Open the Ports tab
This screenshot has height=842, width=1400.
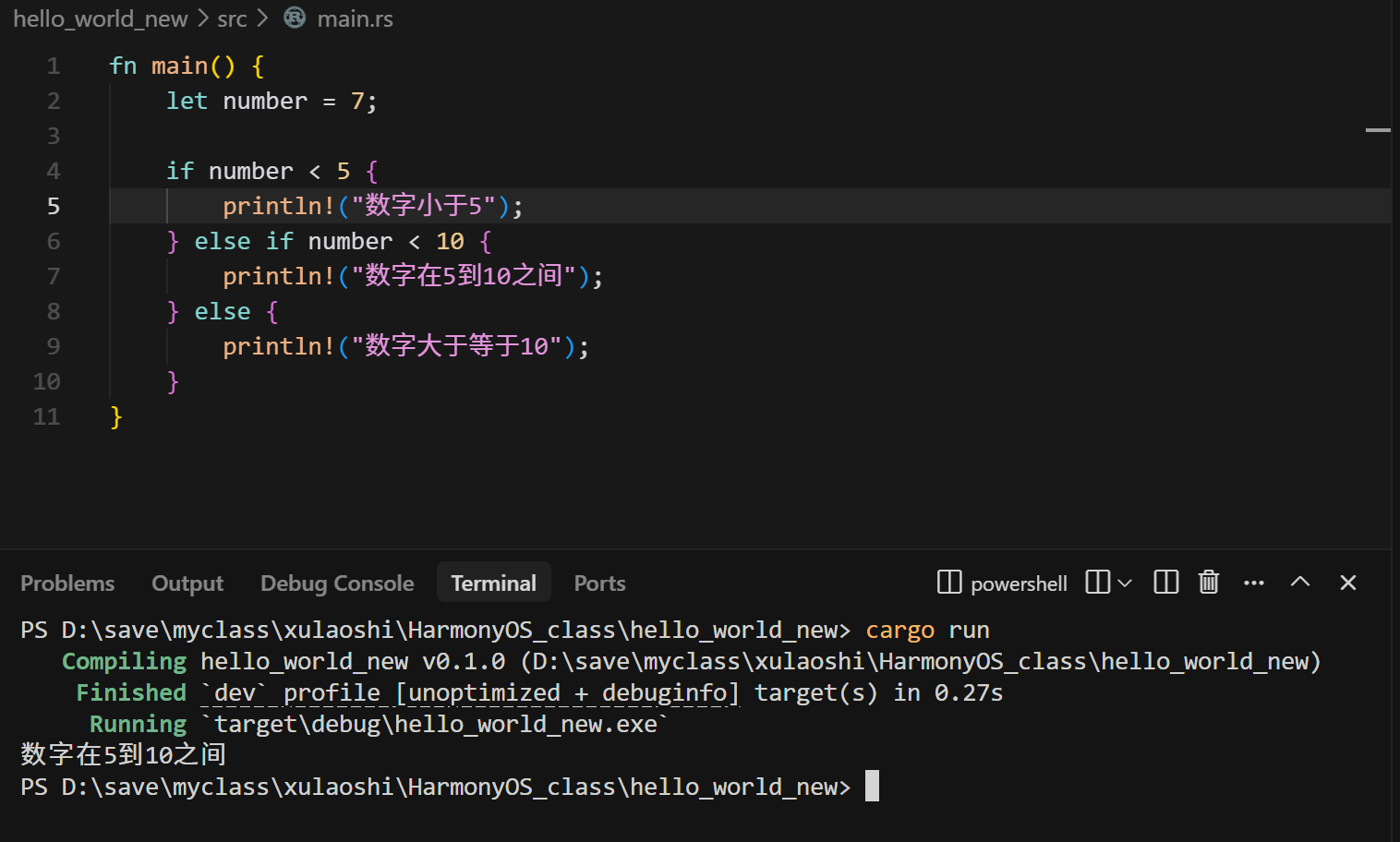click(x=600, y=583)
